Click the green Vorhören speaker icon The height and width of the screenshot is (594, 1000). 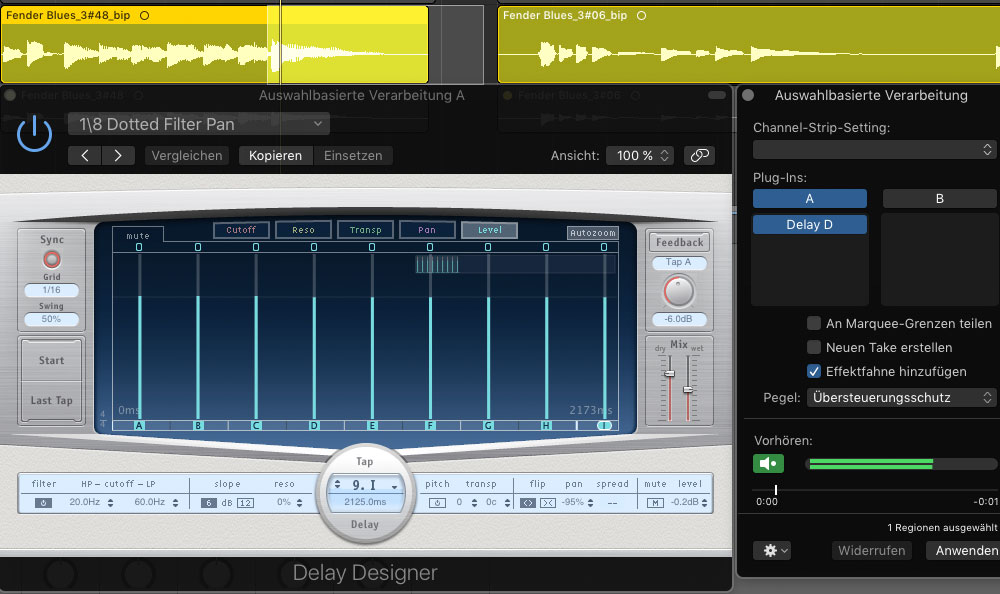point(769,463)
